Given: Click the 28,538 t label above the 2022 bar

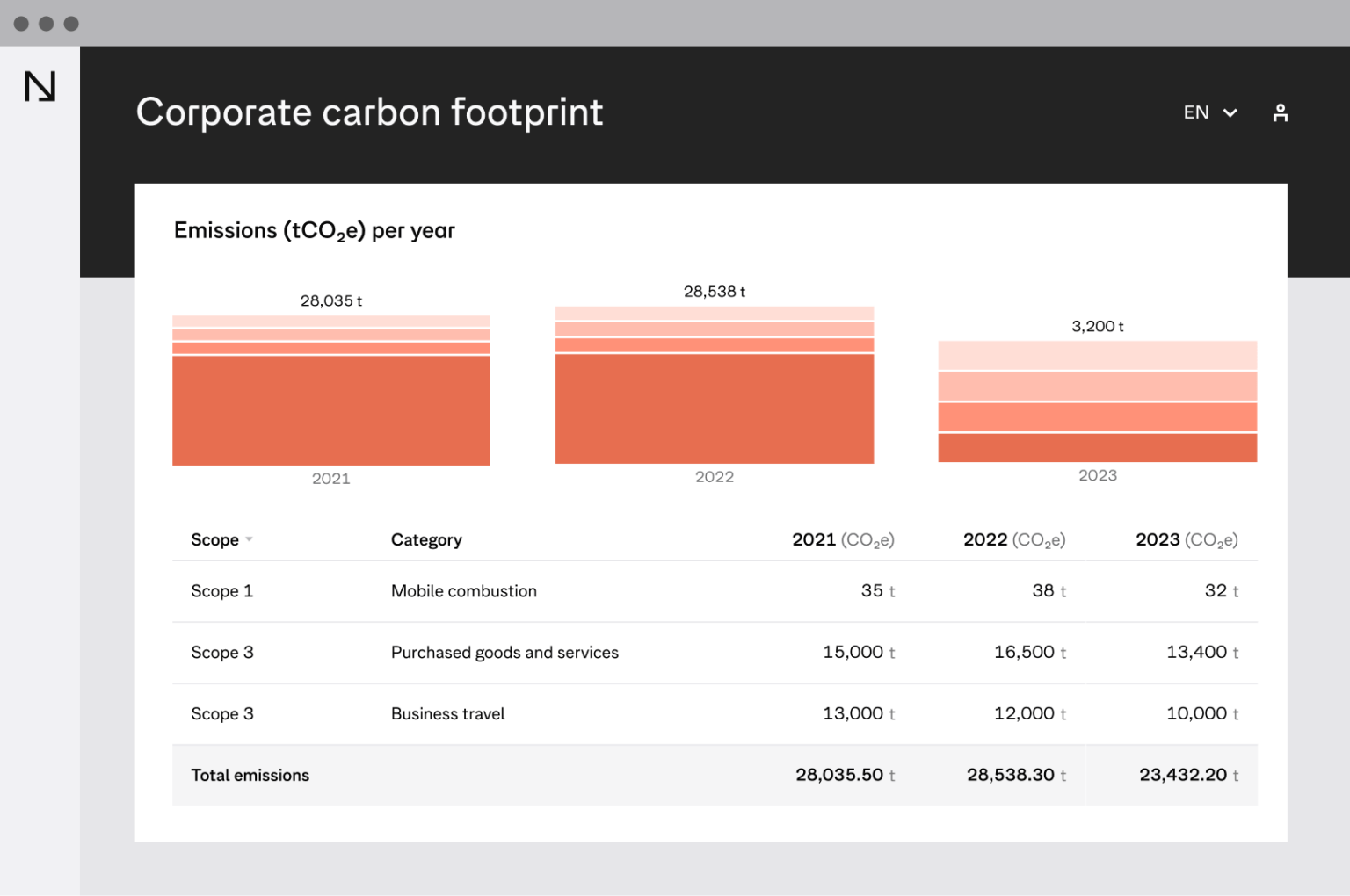Looking at the screenshot, I should 715,291.
